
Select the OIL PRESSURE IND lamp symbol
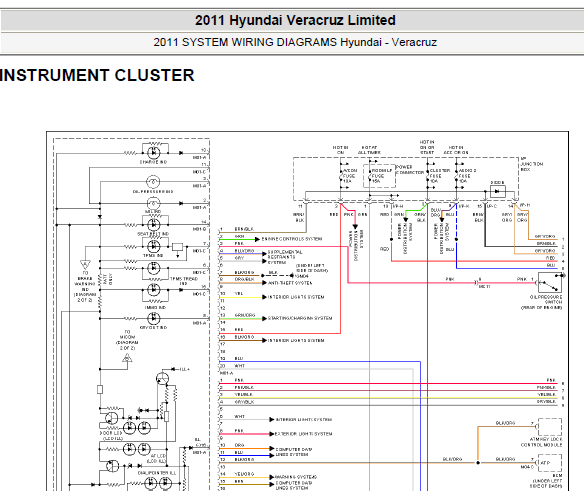(153, 182)
